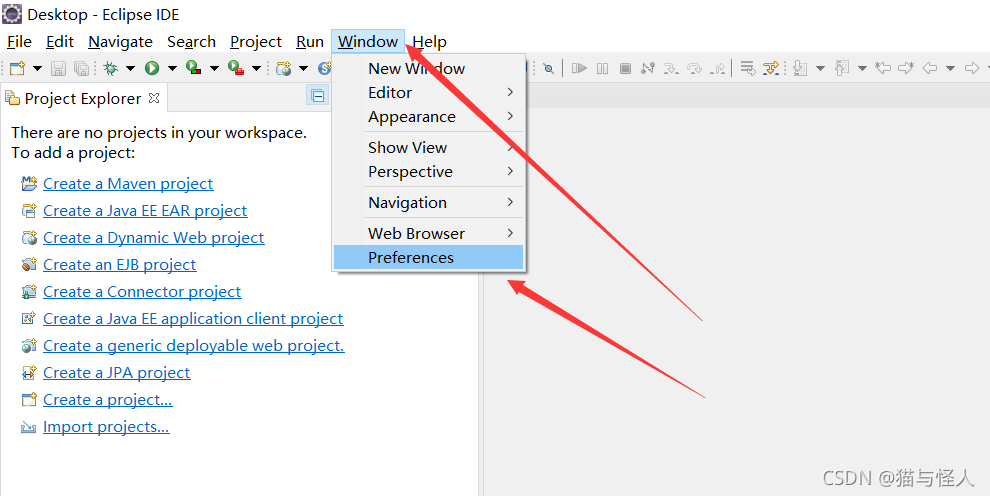Click the Terminate stop square icon
Screen dimensions: 990x496
pos(625,68)
